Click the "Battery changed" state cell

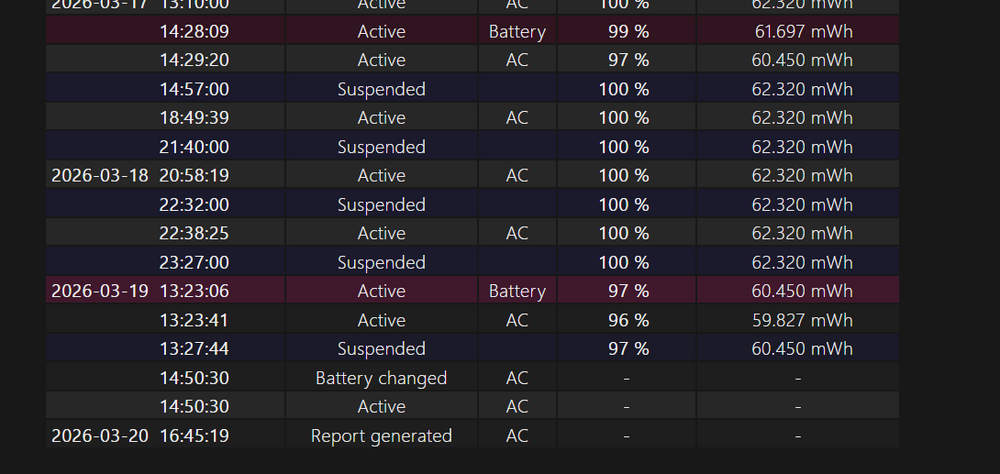[x=381, y=378]
